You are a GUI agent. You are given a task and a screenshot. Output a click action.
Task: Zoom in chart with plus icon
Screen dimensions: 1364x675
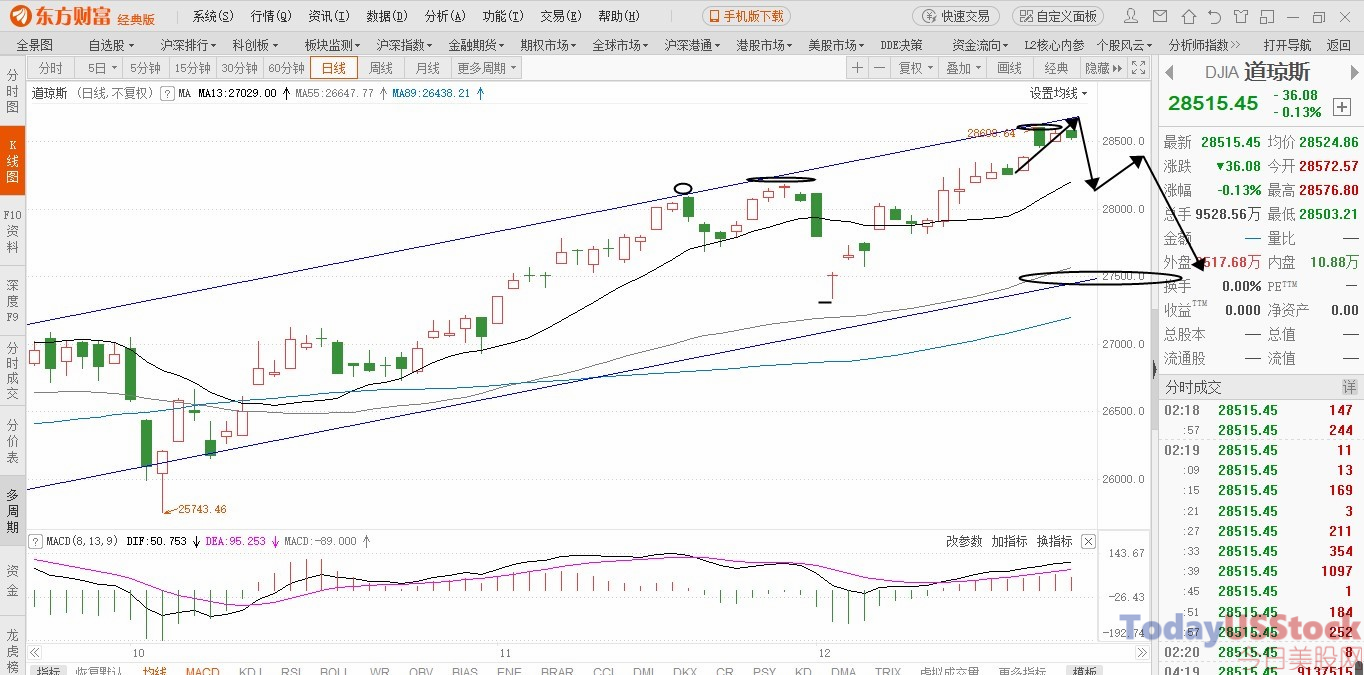pos(857,67)
